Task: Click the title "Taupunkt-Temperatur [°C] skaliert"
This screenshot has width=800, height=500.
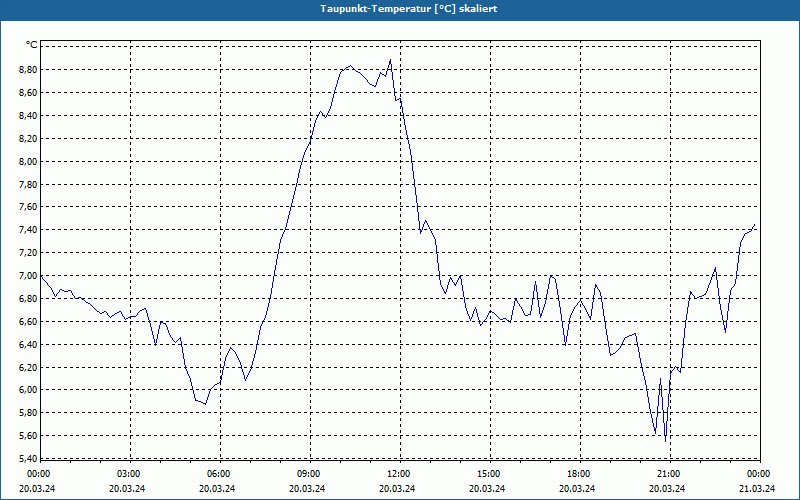Action: [409, 9]
